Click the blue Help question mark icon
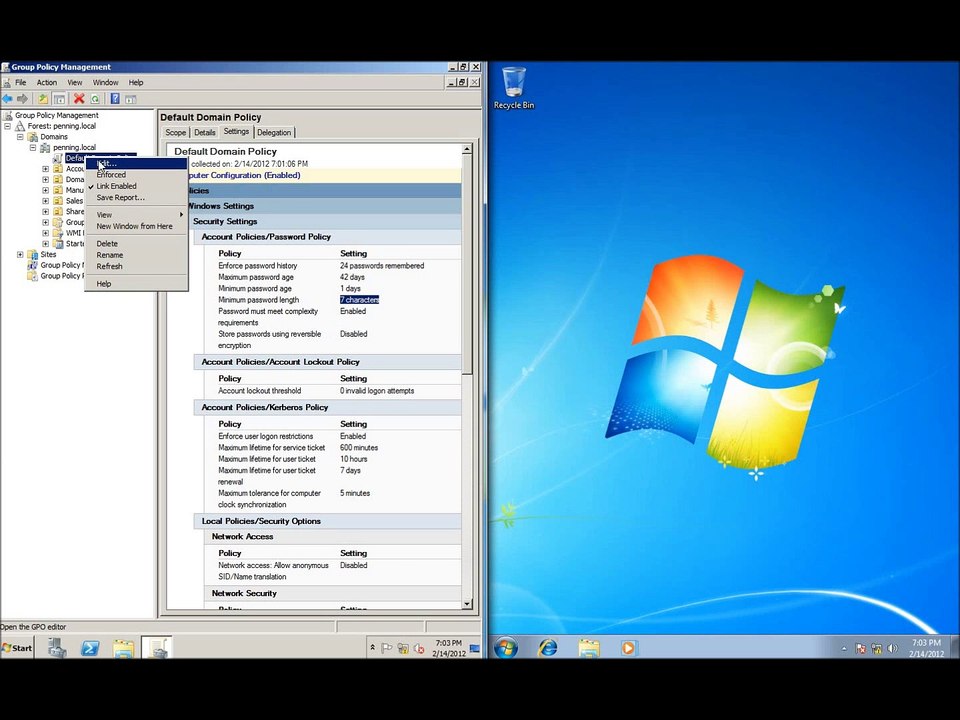The width and height of the screenshot is (960, 720). point(114,99)
